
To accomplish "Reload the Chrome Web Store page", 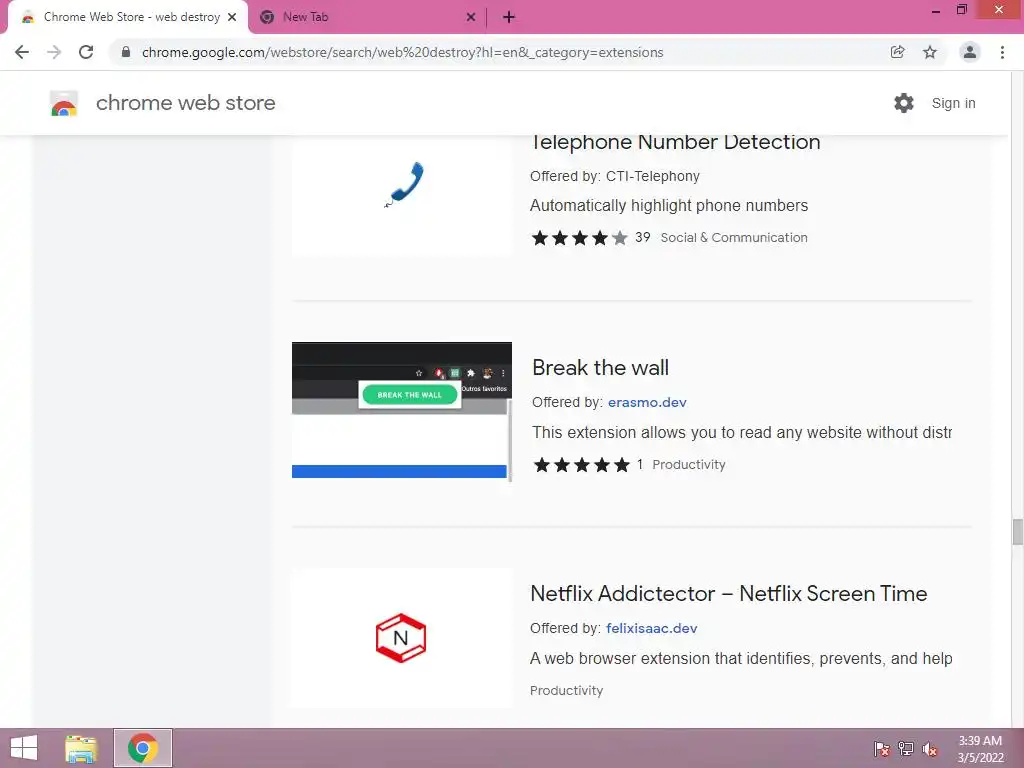I will pyautogui.click(x=86, y=52).
